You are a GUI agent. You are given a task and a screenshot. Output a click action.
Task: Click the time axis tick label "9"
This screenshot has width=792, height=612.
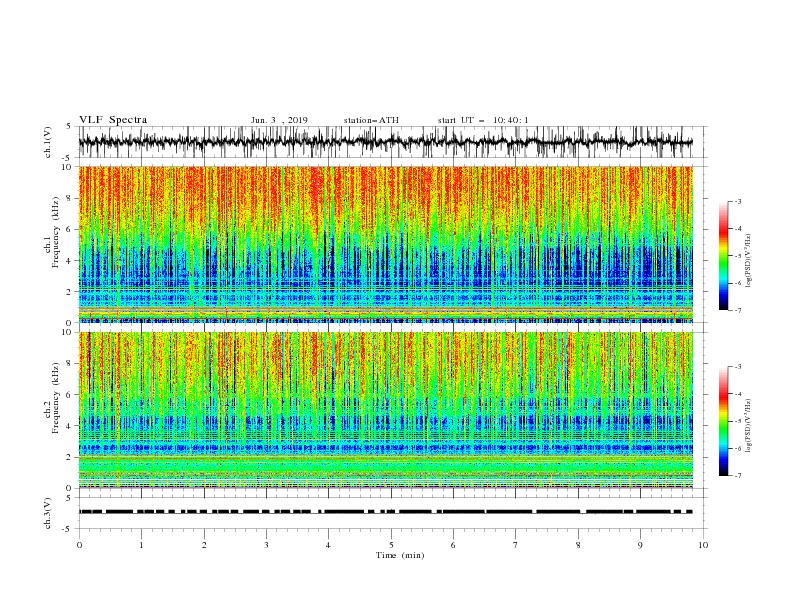point(640,545)
